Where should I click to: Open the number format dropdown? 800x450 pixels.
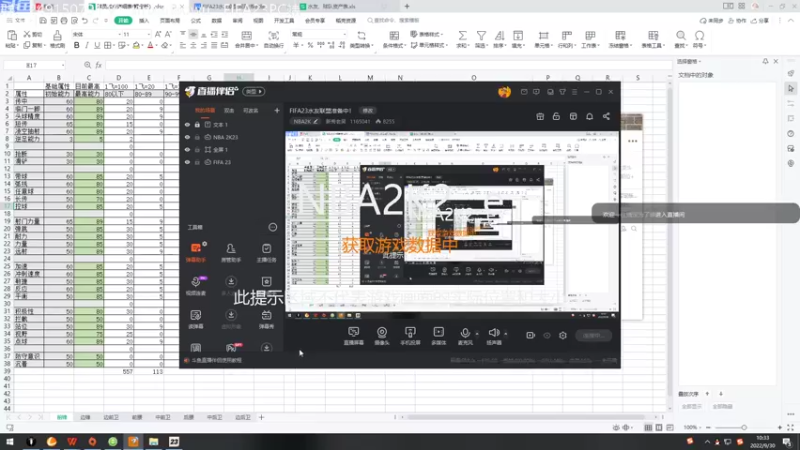coord(344,34)
